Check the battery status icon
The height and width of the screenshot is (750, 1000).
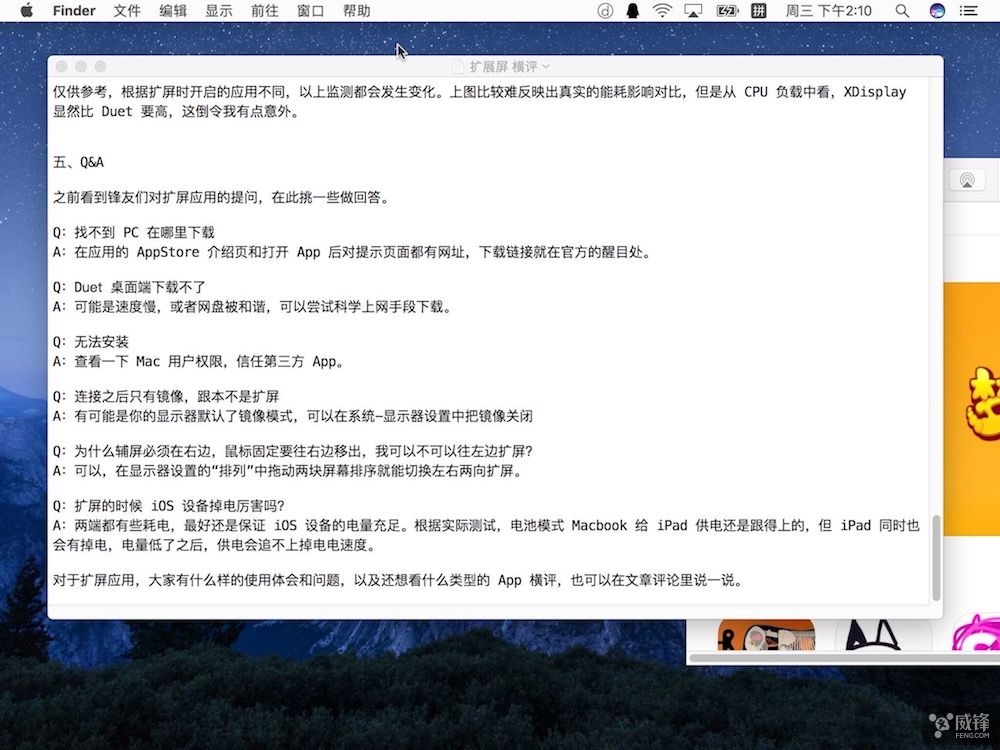(727, 11)
